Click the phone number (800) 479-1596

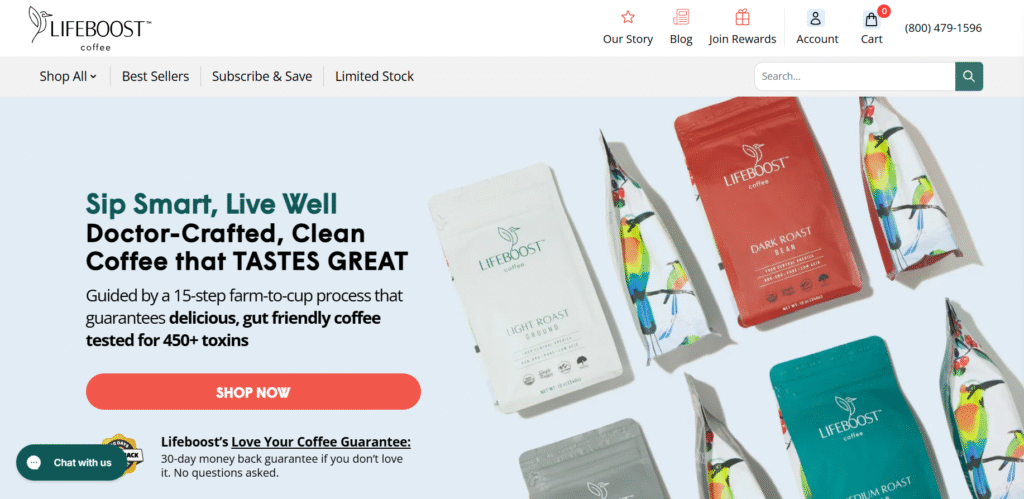point(943,28)
